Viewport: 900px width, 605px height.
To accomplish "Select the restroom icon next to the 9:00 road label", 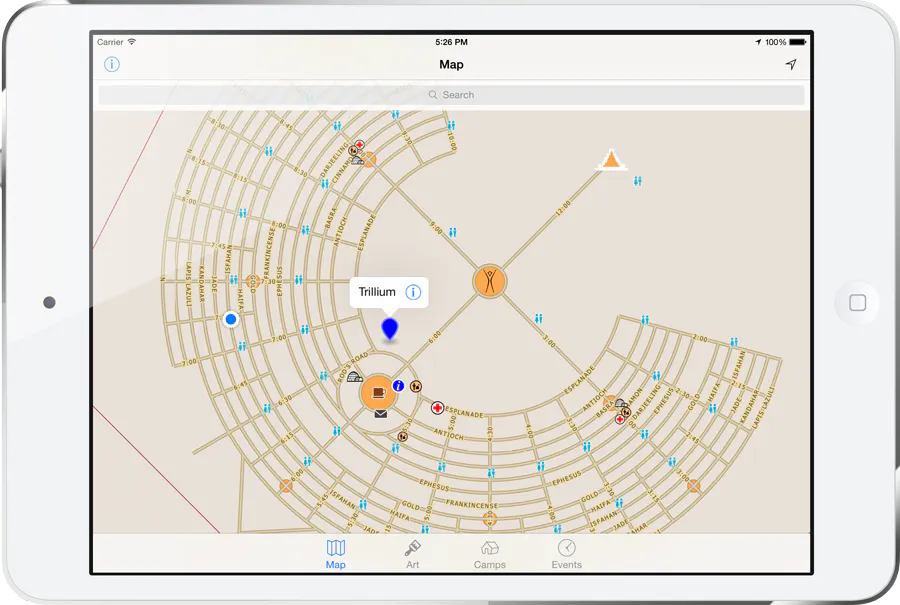I will pyautogui.click(x=452, y=232).
